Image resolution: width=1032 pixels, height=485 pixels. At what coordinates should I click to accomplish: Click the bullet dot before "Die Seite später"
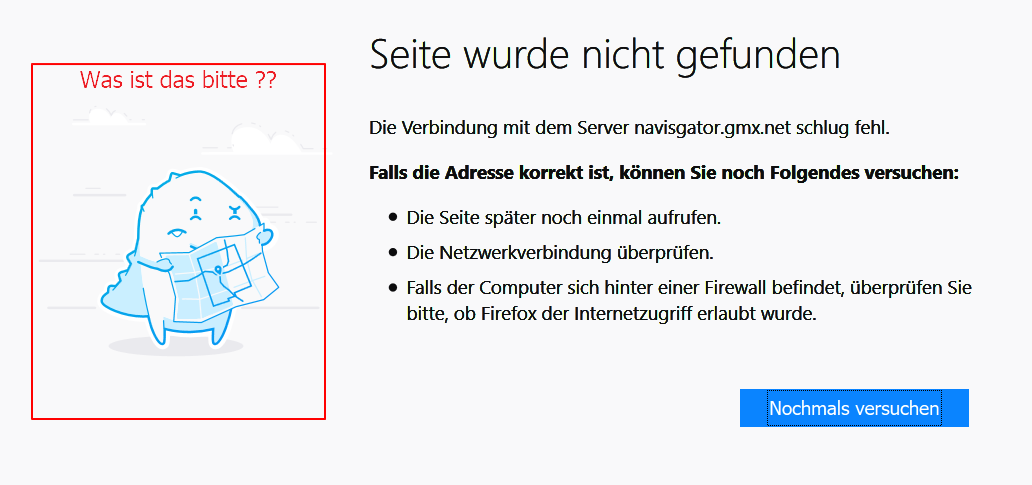pos(393,217)
